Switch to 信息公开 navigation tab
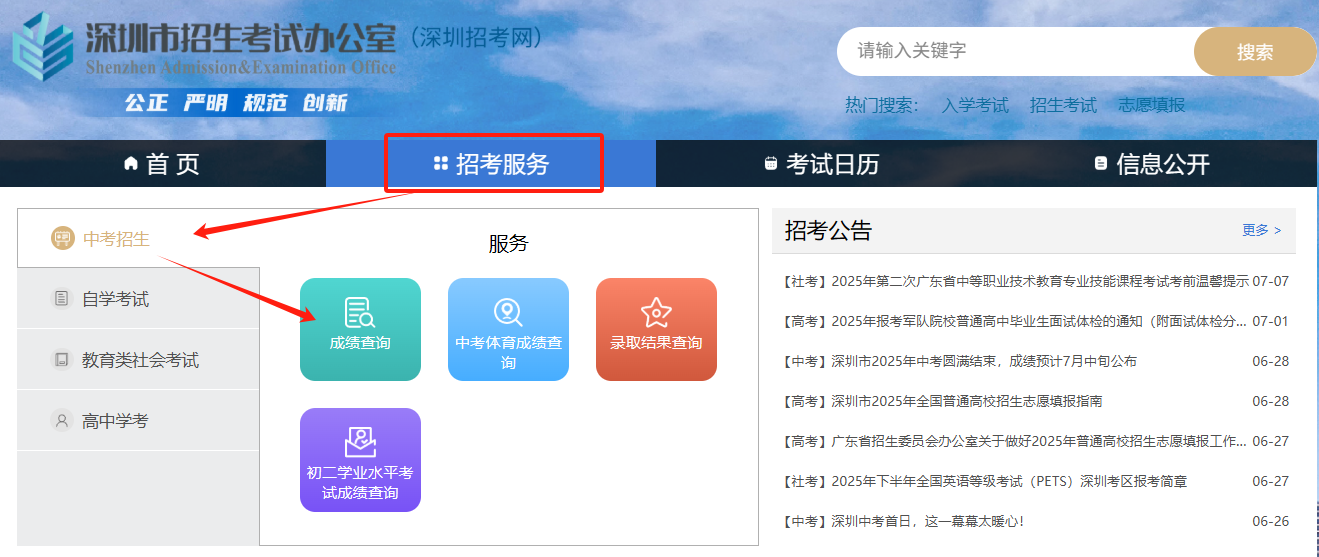This screenshot has width=1319, height=557. (x=1152, y=164)
